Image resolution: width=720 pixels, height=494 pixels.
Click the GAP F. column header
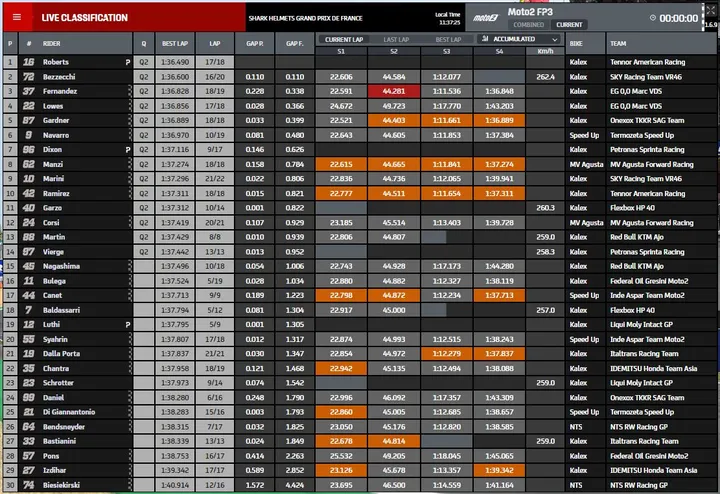coord(294,44)
